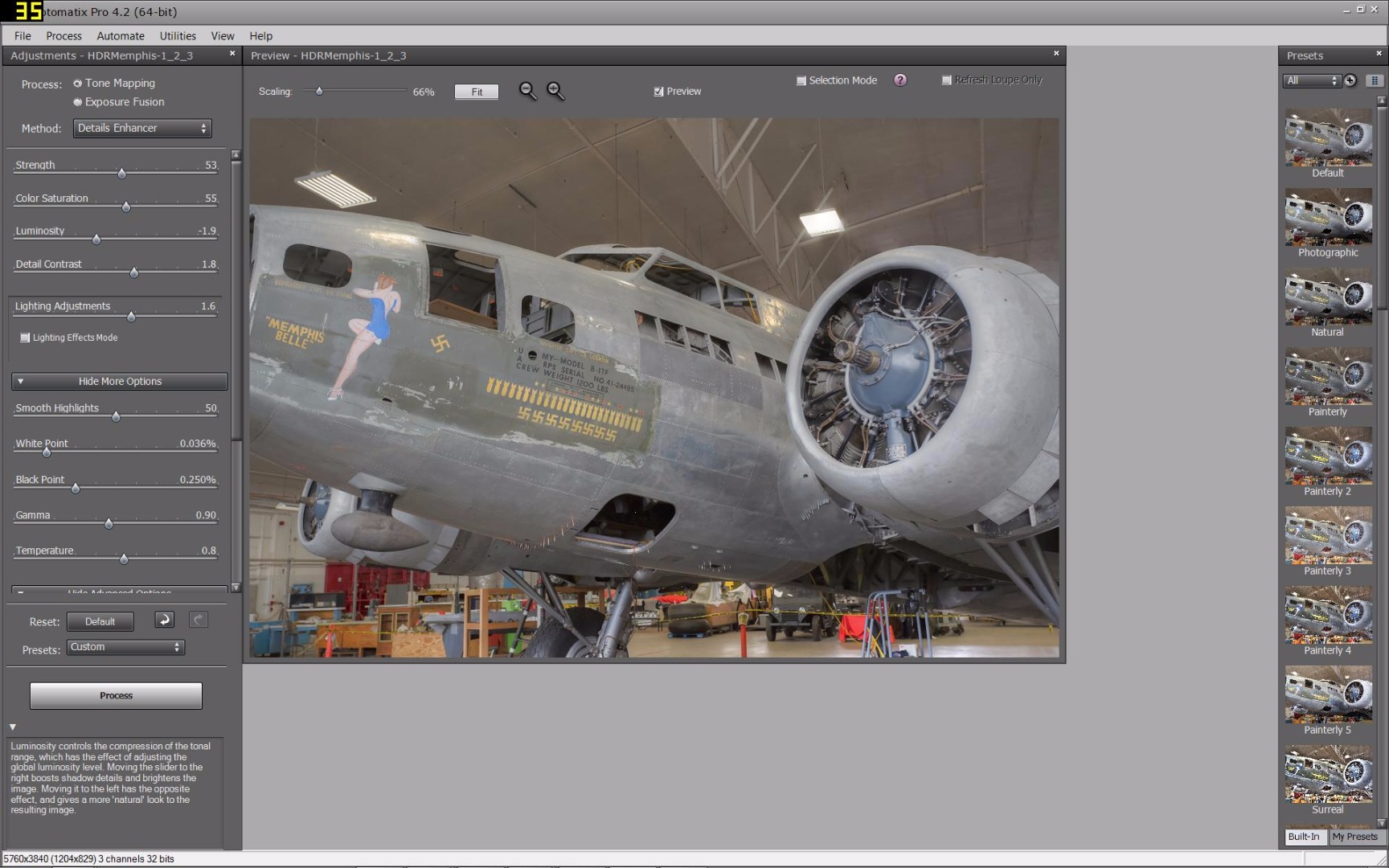Click the Temperature slider handle
The height and width of the screenshot is (868, 1389).
[124, 559]
